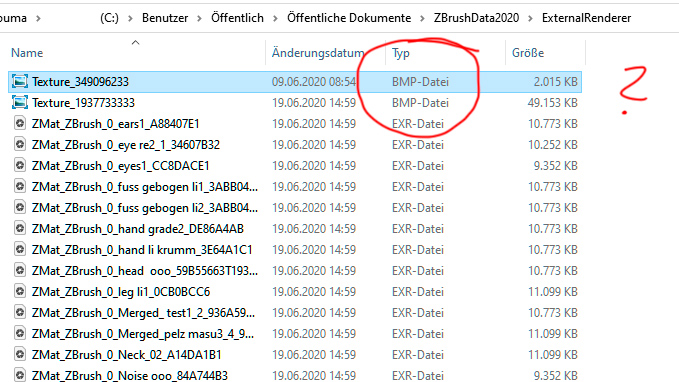Click the file icon of fuss gebogen li1
The image size is (679, 382).
(20, 187)
